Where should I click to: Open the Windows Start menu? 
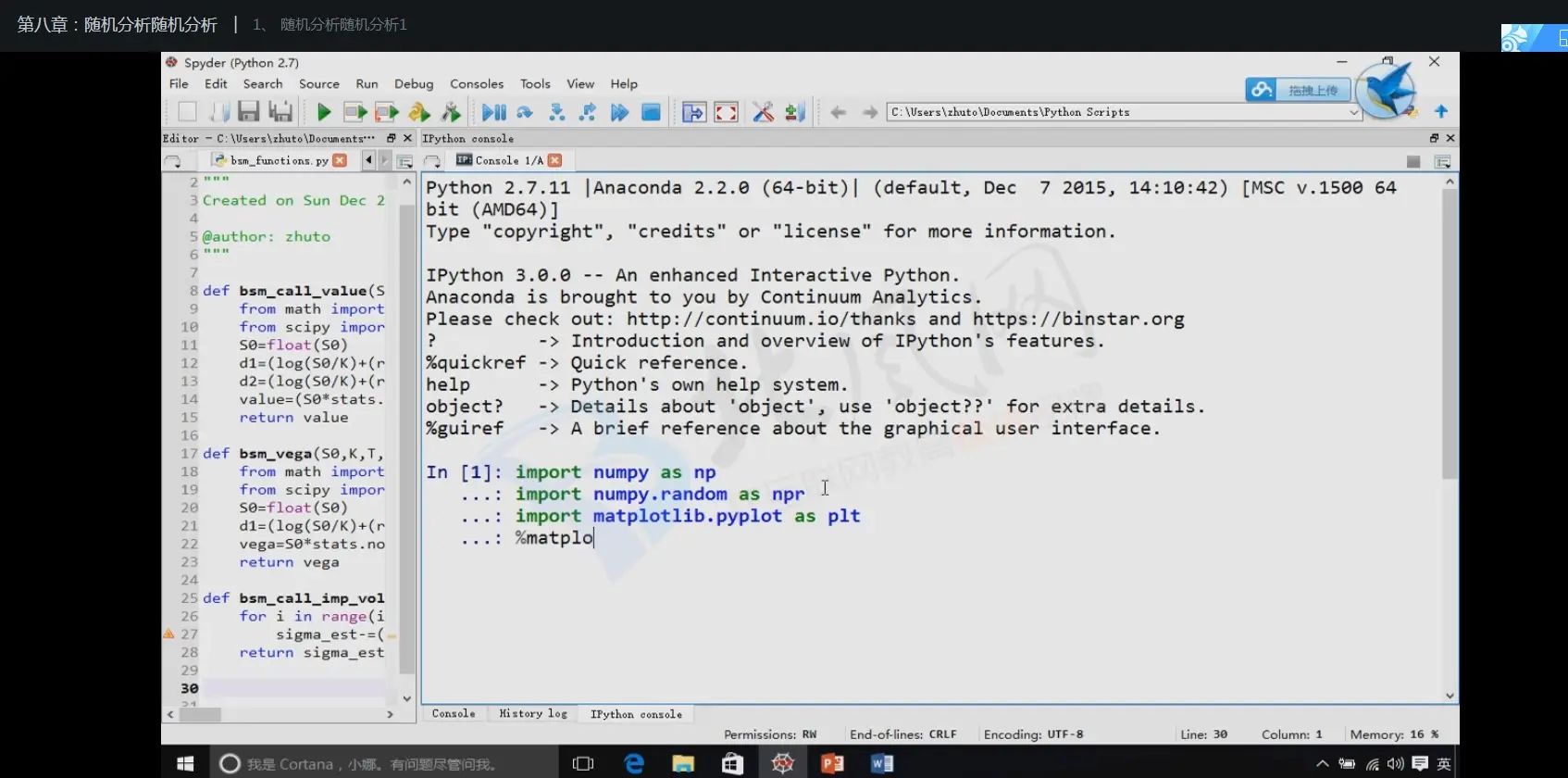point(184,763)
